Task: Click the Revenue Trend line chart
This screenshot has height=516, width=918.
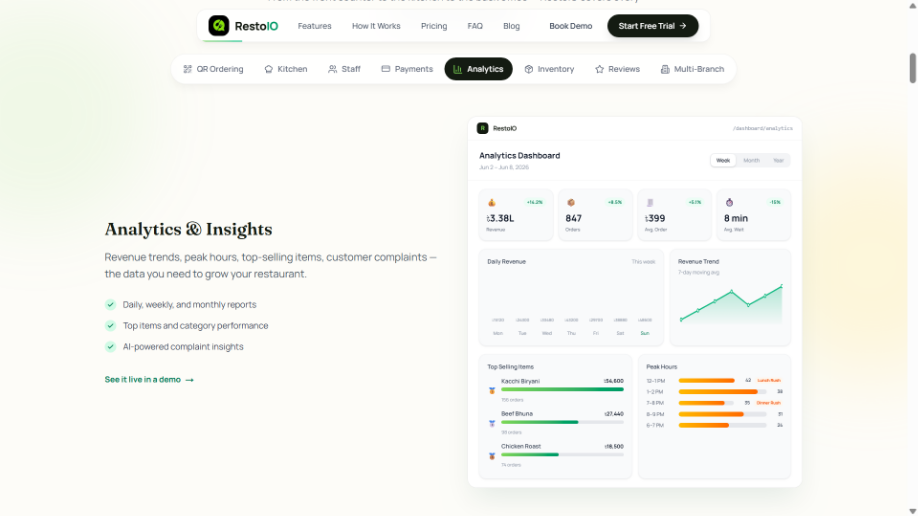Action: tap(731, 303)
